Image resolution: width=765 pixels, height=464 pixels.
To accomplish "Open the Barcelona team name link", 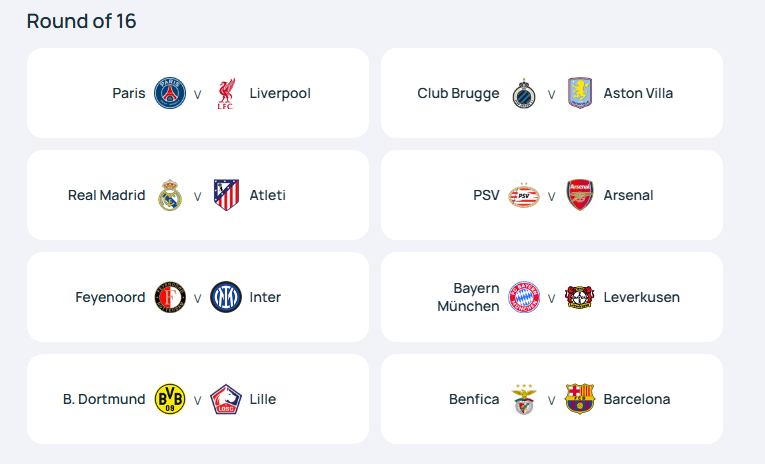I will click(637, 399).
